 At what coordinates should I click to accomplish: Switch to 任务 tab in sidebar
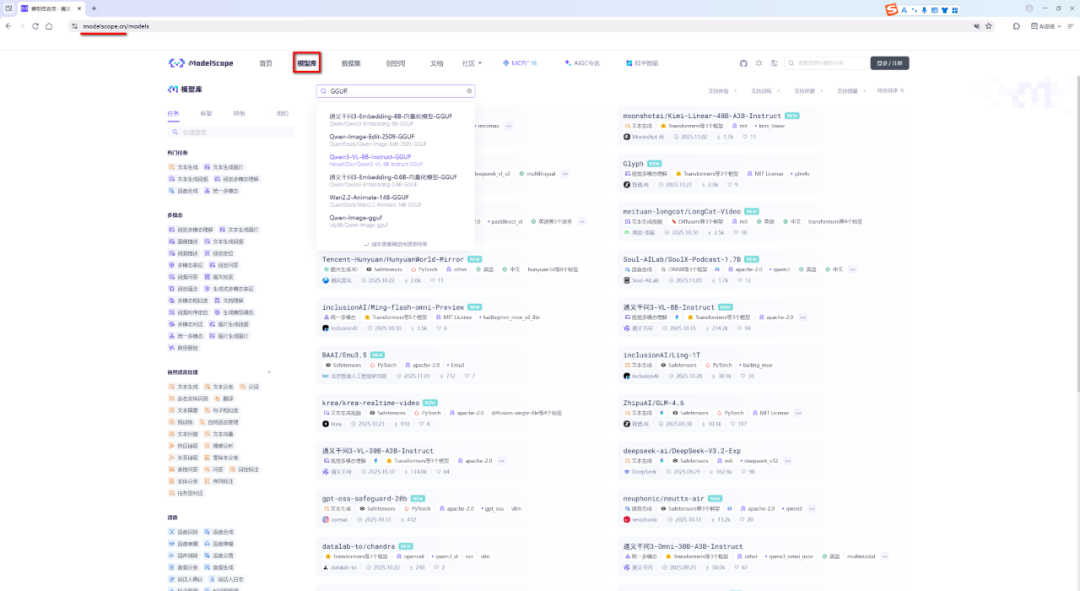click(173, 114)
